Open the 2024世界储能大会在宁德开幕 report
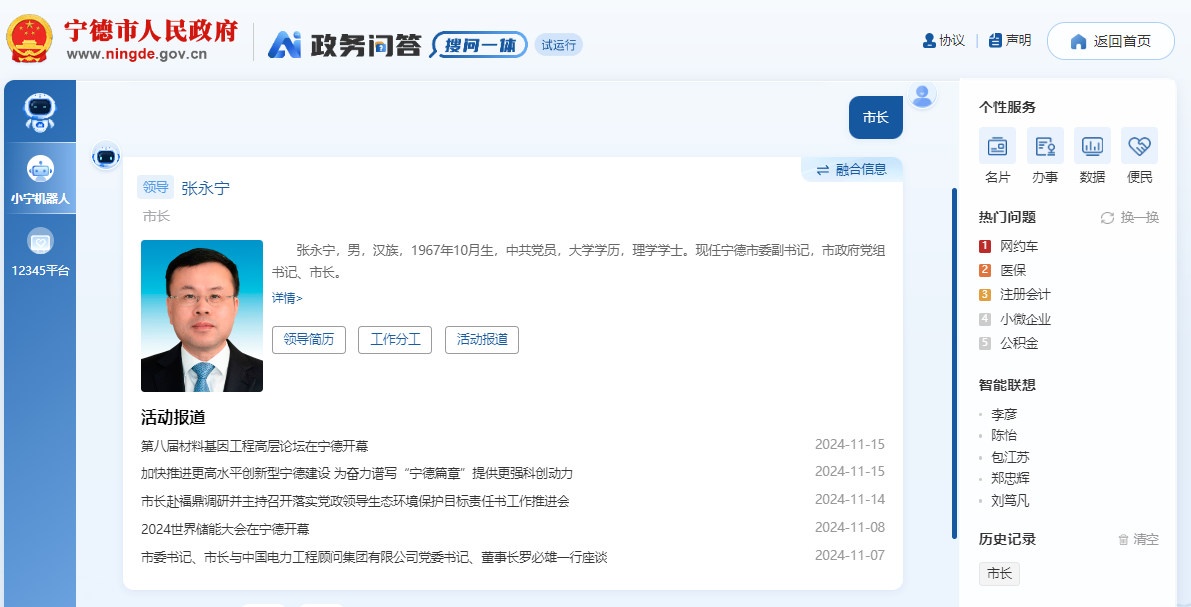This screenshot has height=607, width=1191. [x=225, y=530]
